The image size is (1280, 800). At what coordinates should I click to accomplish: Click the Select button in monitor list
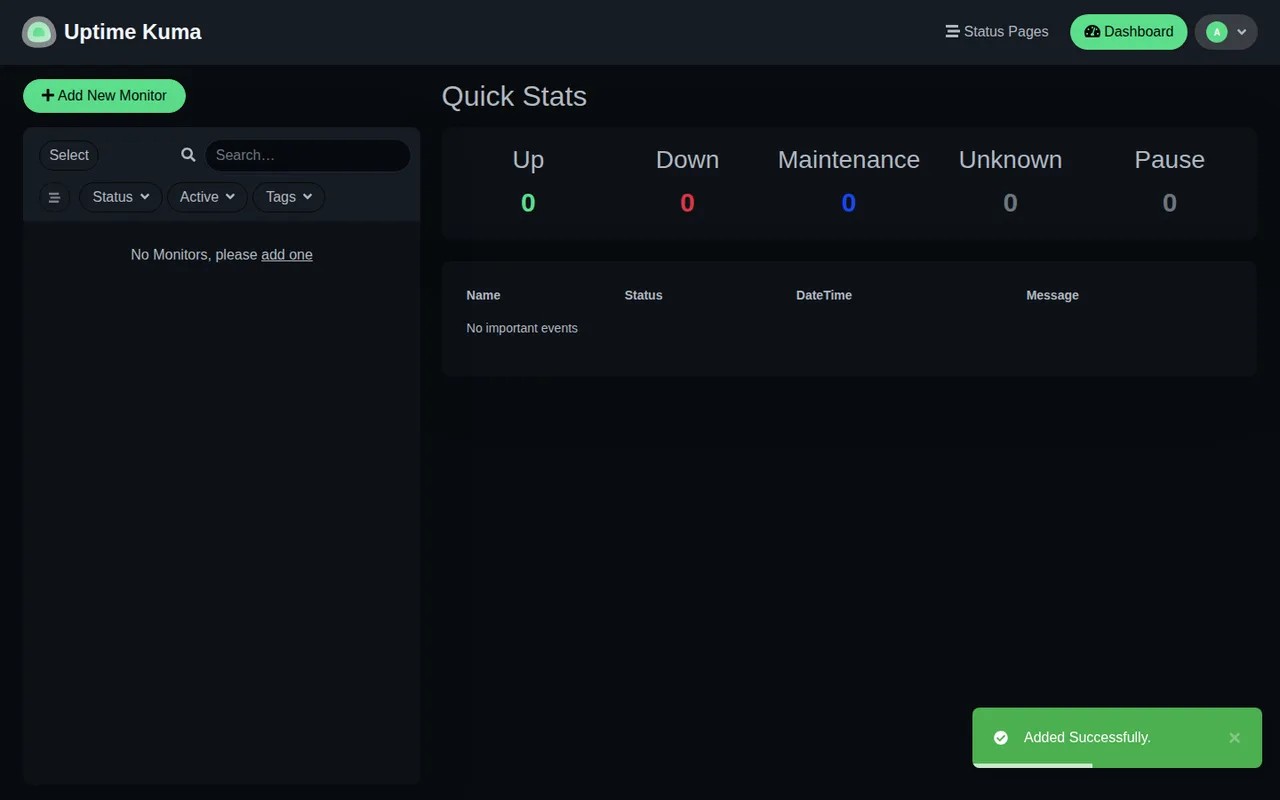69,155
